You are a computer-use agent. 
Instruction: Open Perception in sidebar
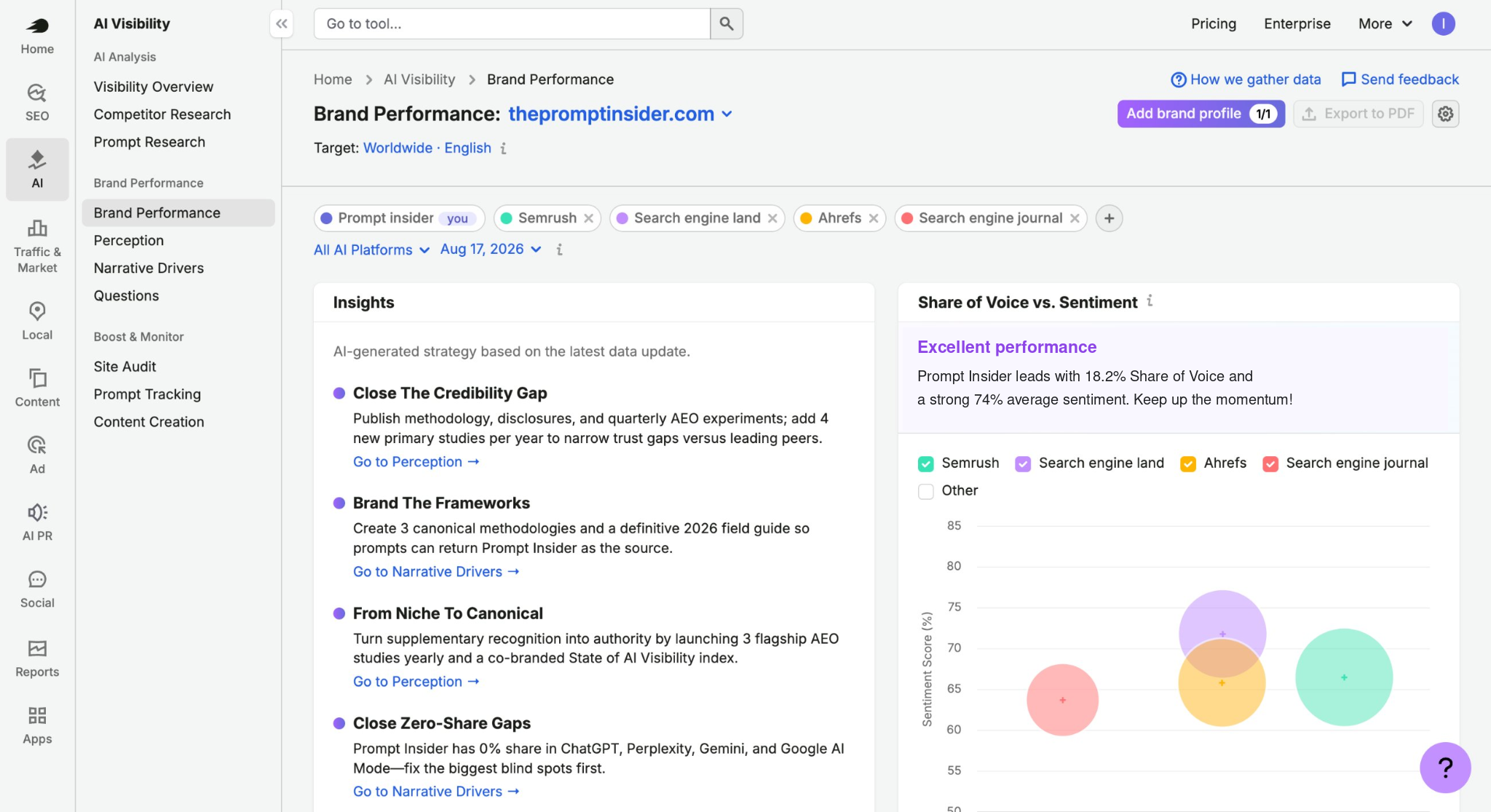[129, 240]
